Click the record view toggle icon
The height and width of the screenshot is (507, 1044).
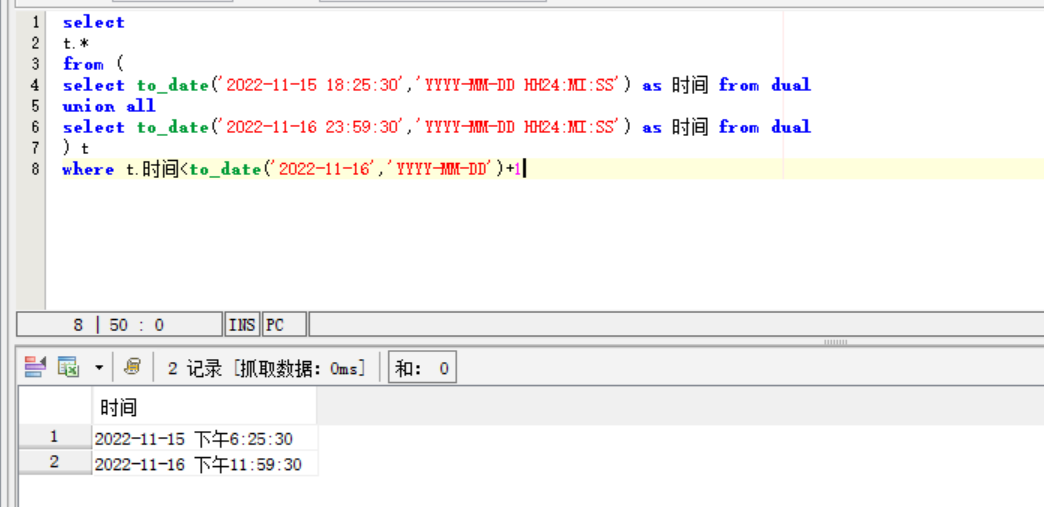pos(35,366)
